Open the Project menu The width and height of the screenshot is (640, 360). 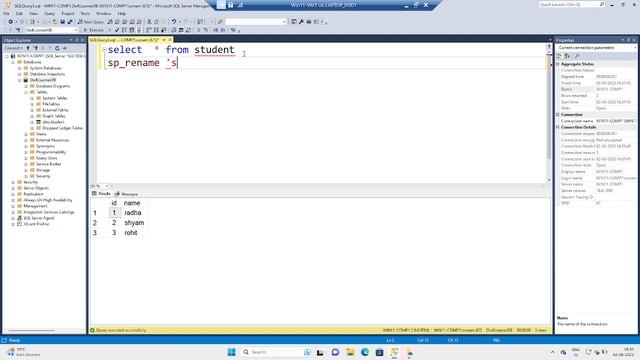pyautogui.click(x=68, y=13)
